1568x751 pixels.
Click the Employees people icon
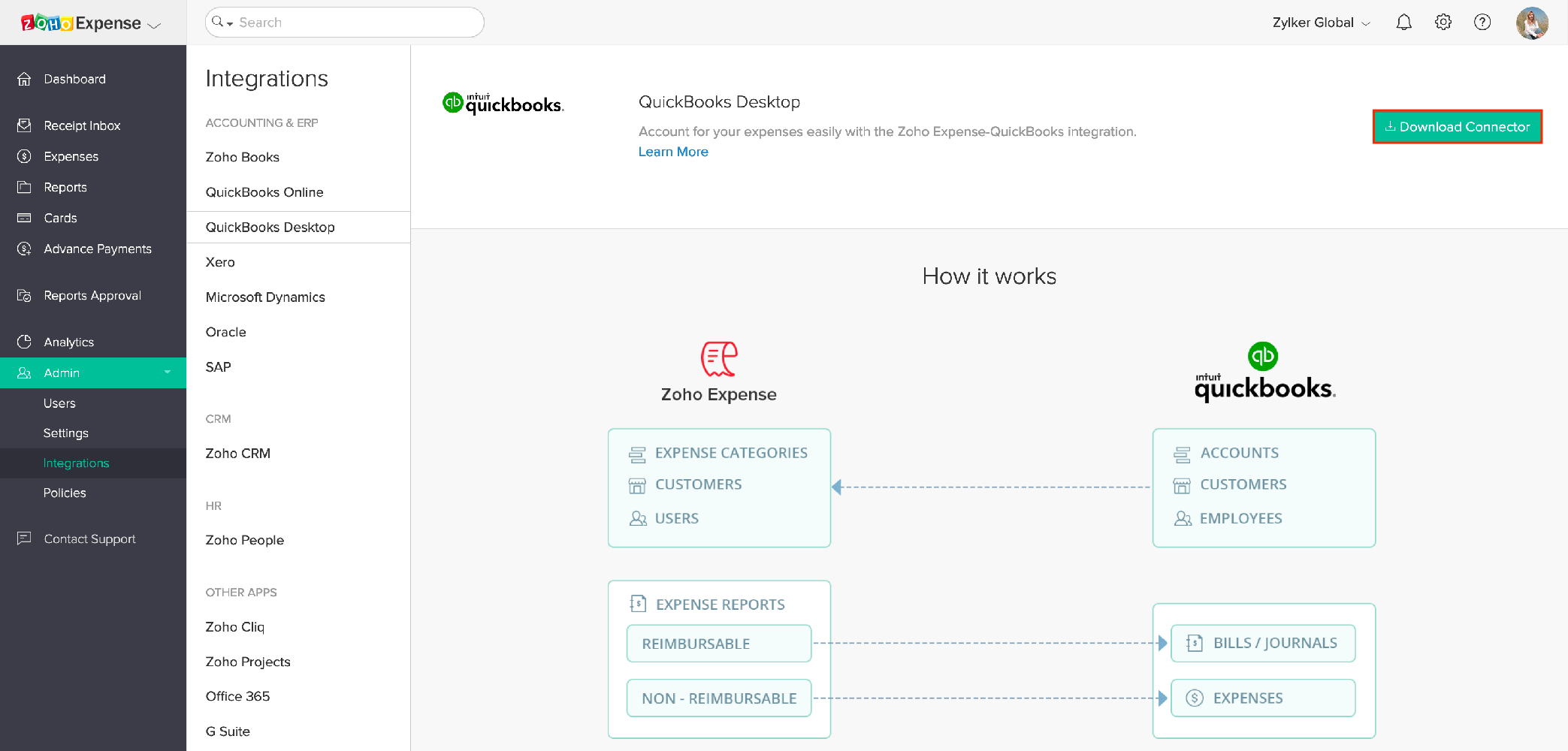point(1183,518)
